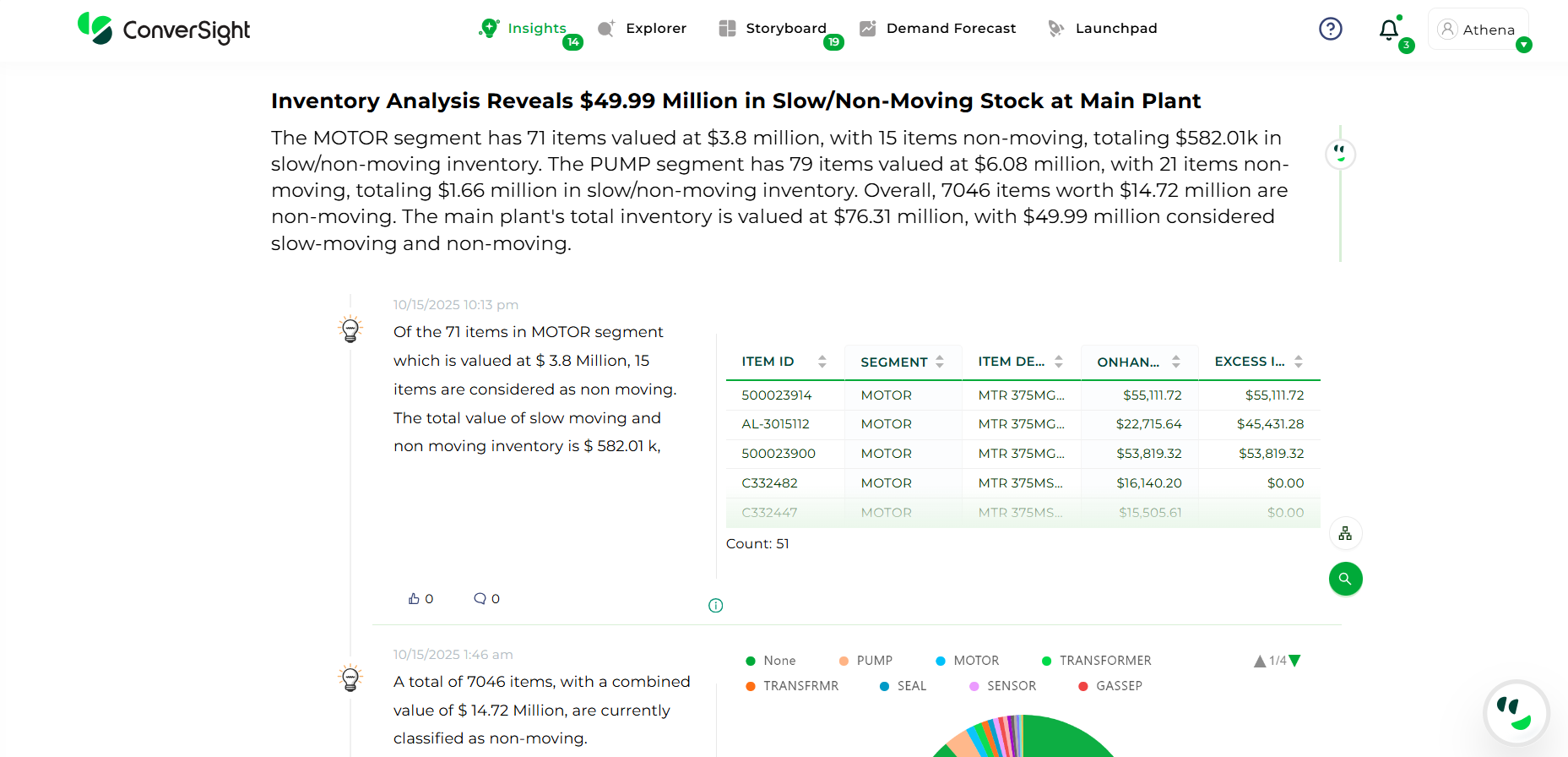
Task: Click the info icon below the insight
Action: [715, 606]
